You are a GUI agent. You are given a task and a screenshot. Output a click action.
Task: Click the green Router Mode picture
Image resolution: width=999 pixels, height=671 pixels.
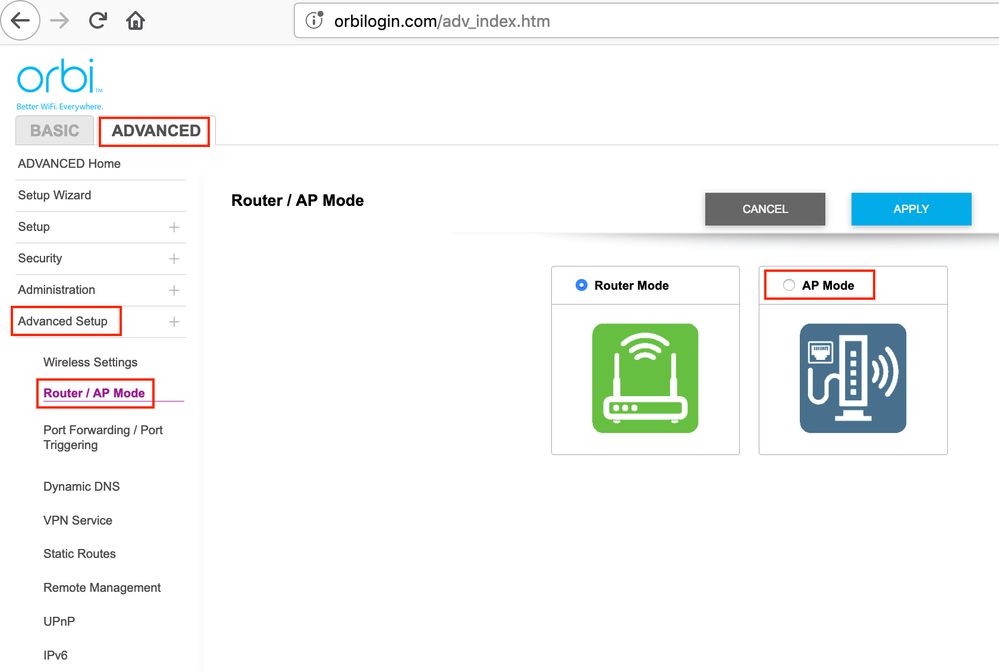click(x=645, y=378)
